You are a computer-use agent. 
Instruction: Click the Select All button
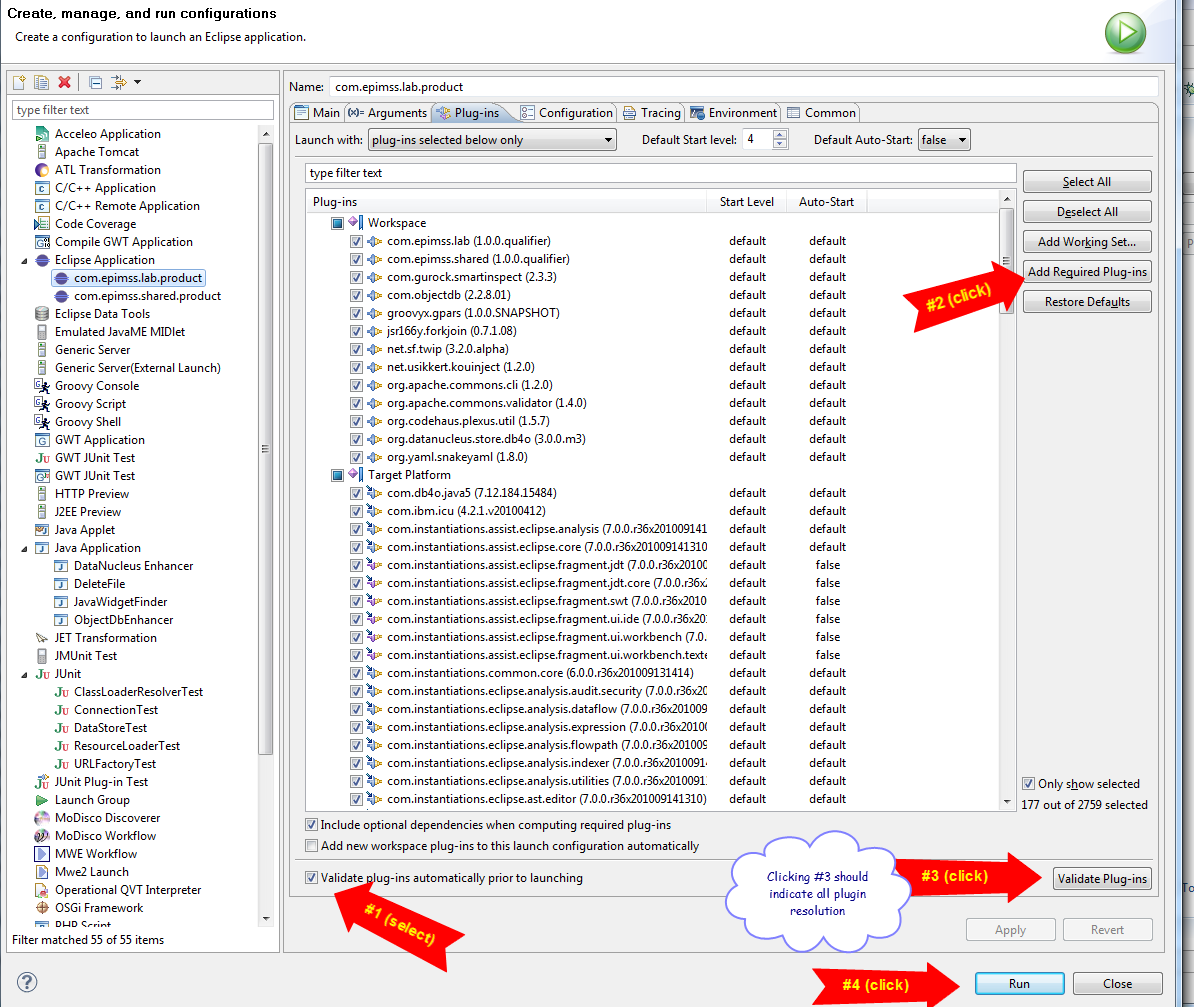(1087, 182)
